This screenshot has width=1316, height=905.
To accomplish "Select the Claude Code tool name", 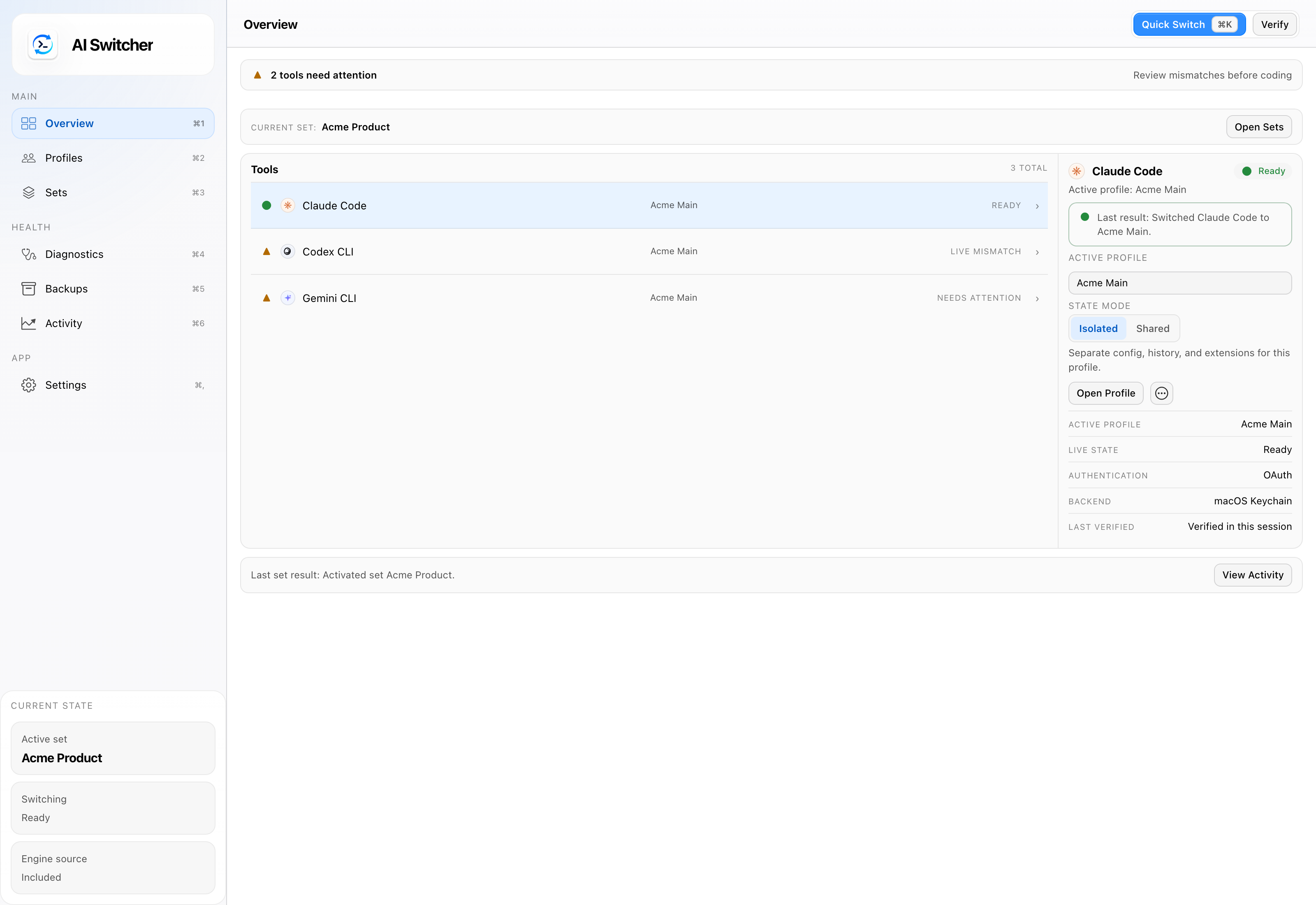I will [x=334, y=206].
